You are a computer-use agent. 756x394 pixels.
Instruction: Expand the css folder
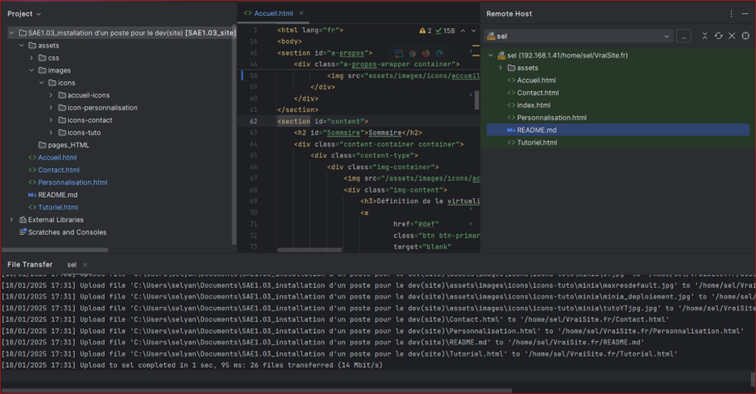tap(31, 58)
